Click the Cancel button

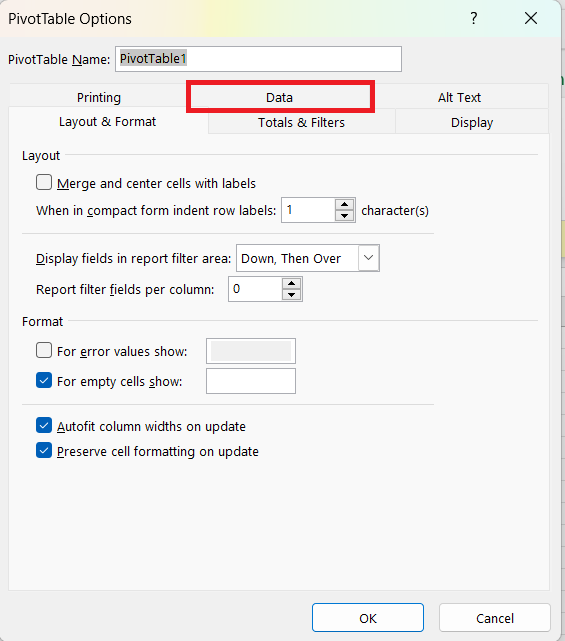click(495, 618)
